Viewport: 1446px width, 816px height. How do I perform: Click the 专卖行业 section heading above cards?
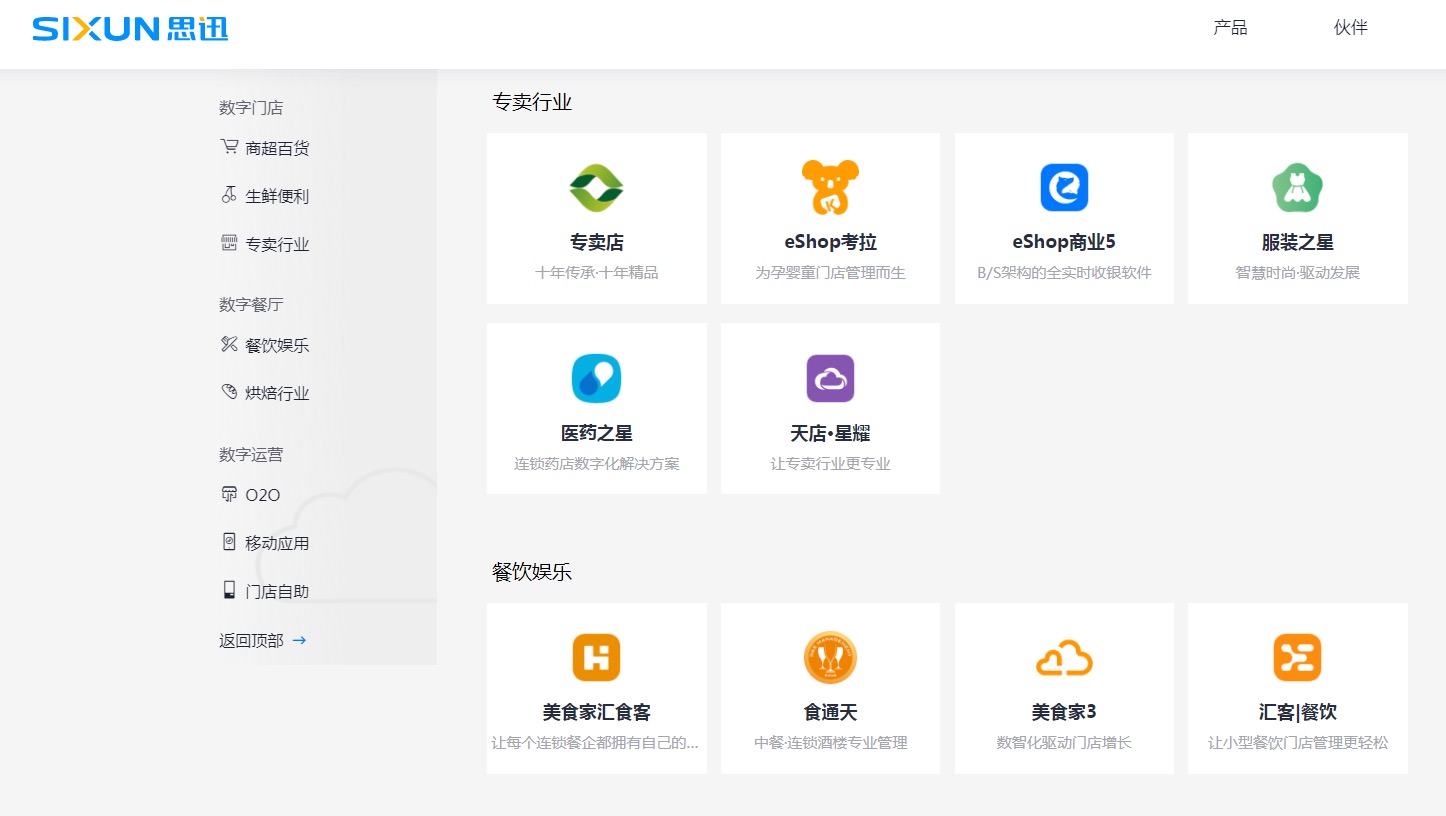click(x=532, y=101)
